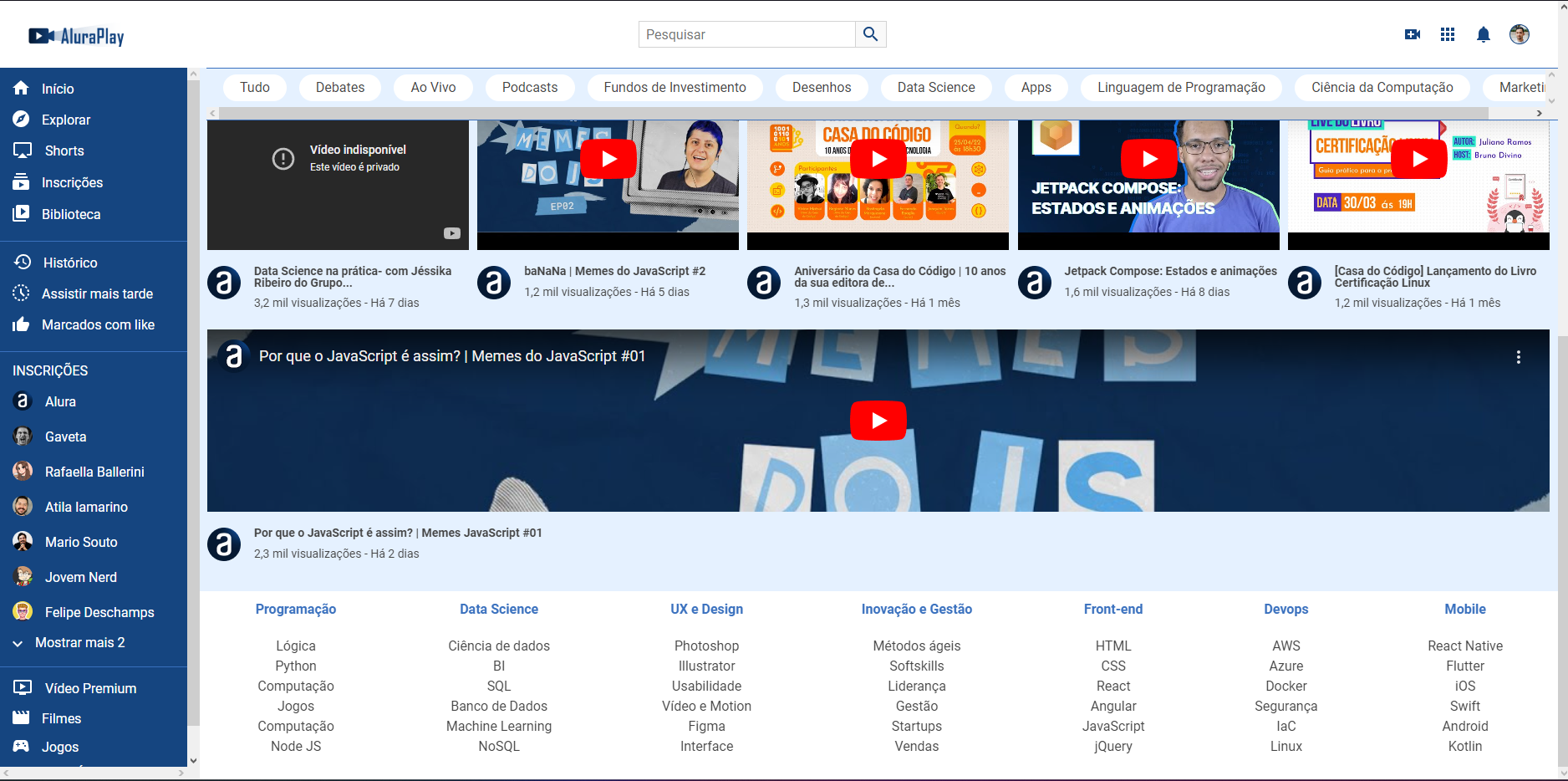The width and height of the screenshot is (1568, 781).
Task: Click the Machine Learning footer link
Action: [499, 726]
